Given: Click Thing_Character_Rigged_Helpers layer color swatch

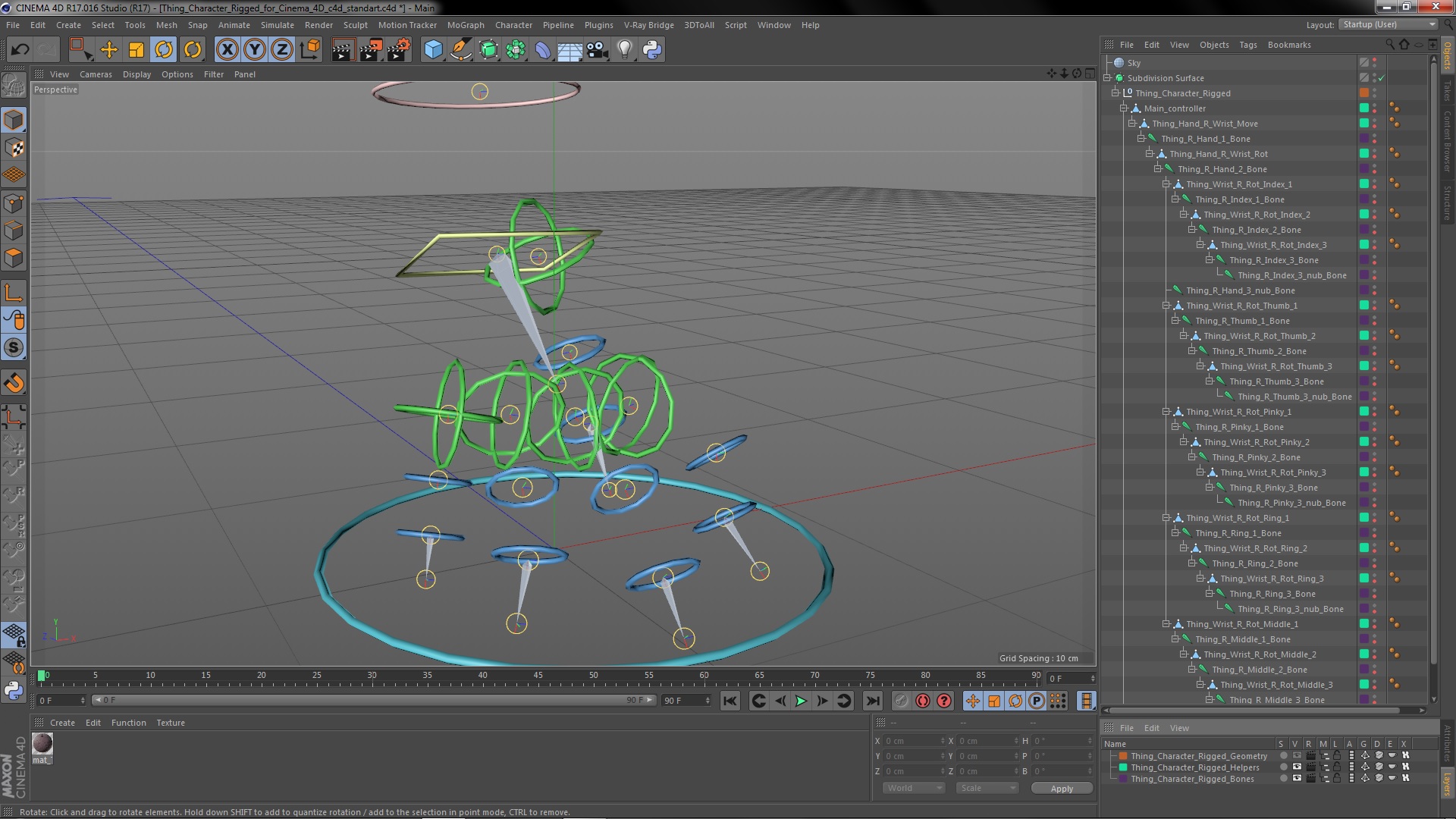Looking at the screenshot, I should 1123,767.
